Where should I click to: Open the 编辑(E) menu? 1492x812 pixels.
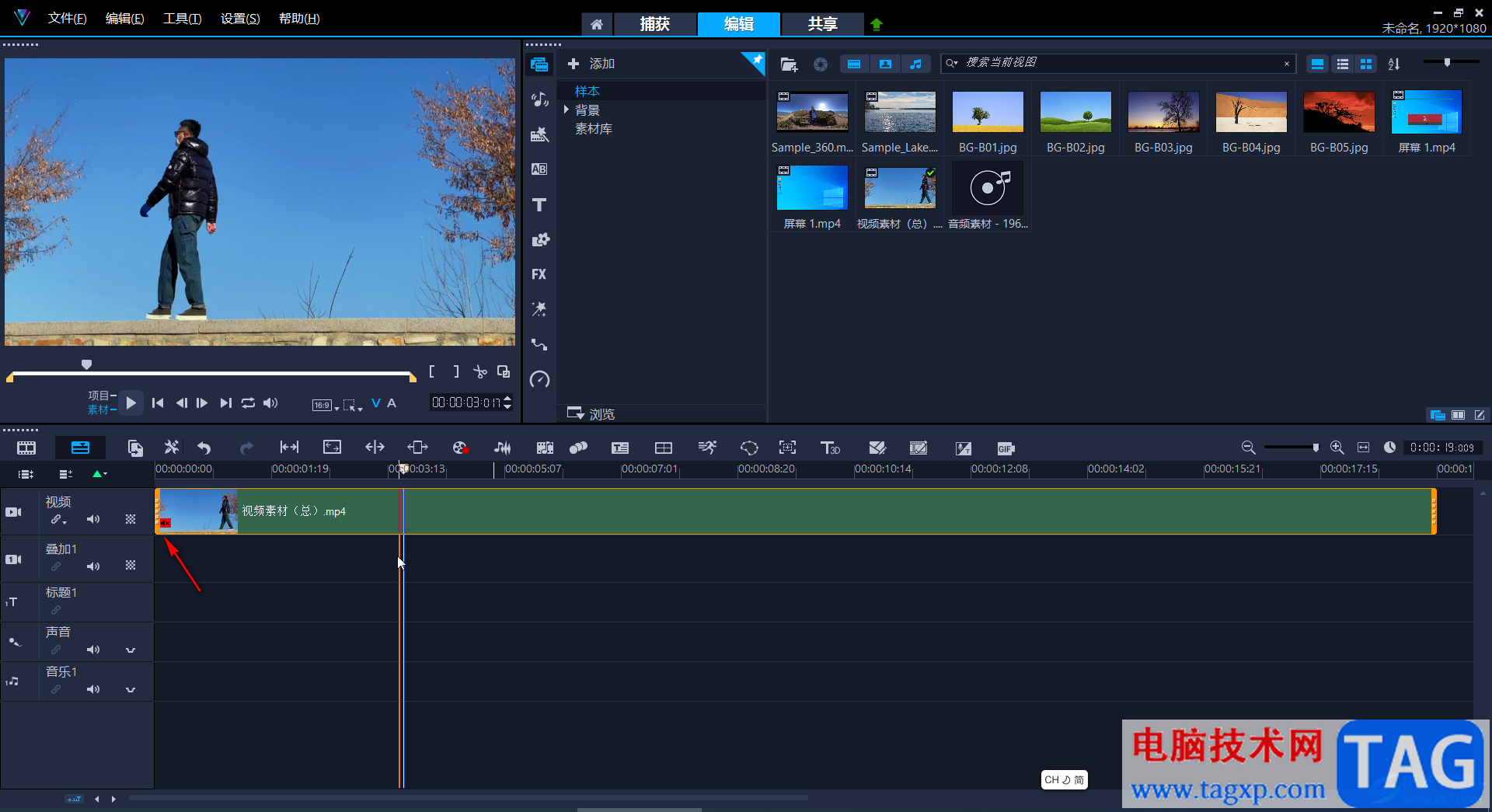click(124, 19)
